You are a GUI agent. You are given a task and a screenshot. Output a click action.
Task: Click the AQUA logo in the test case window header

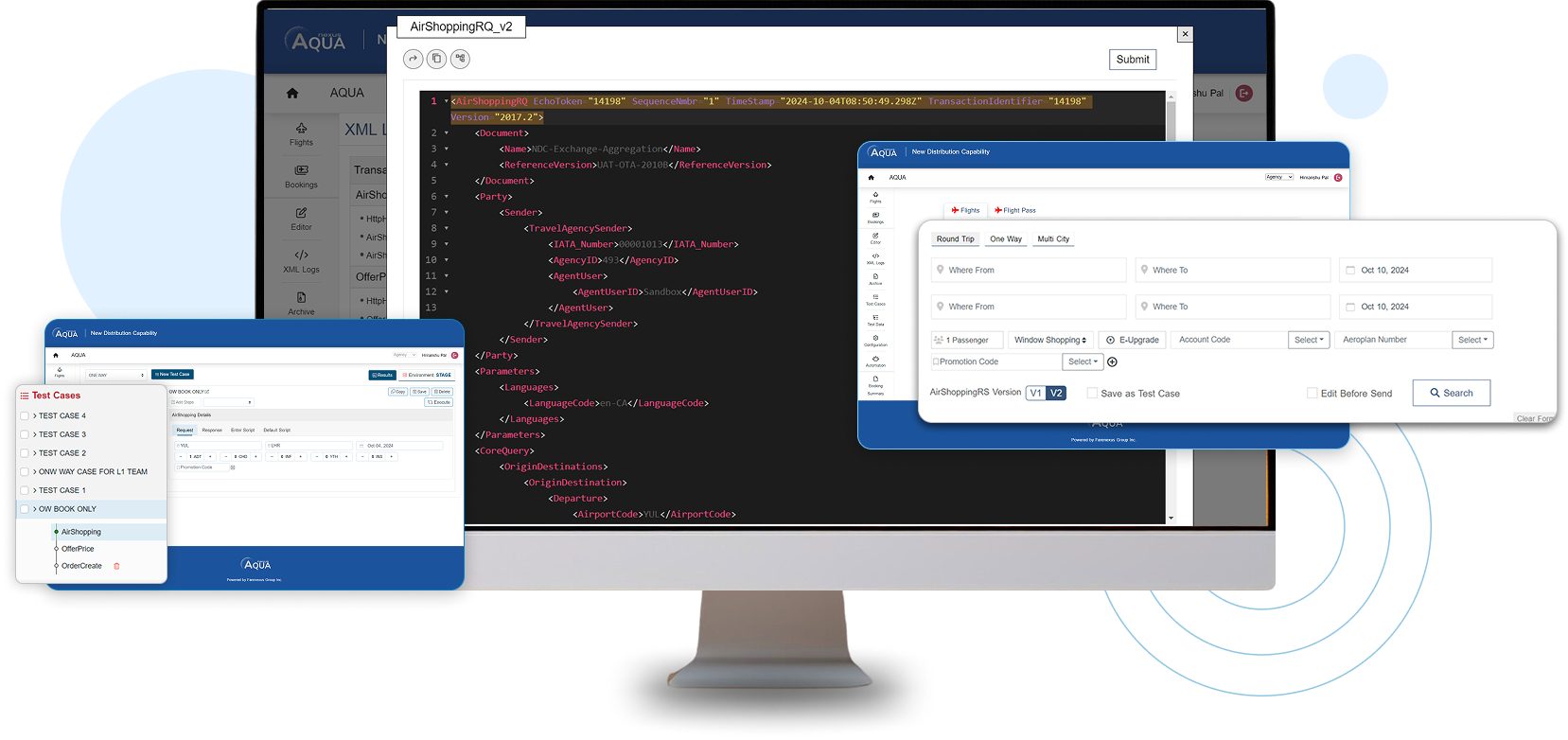pyautogui.click(x=66, y=333)
